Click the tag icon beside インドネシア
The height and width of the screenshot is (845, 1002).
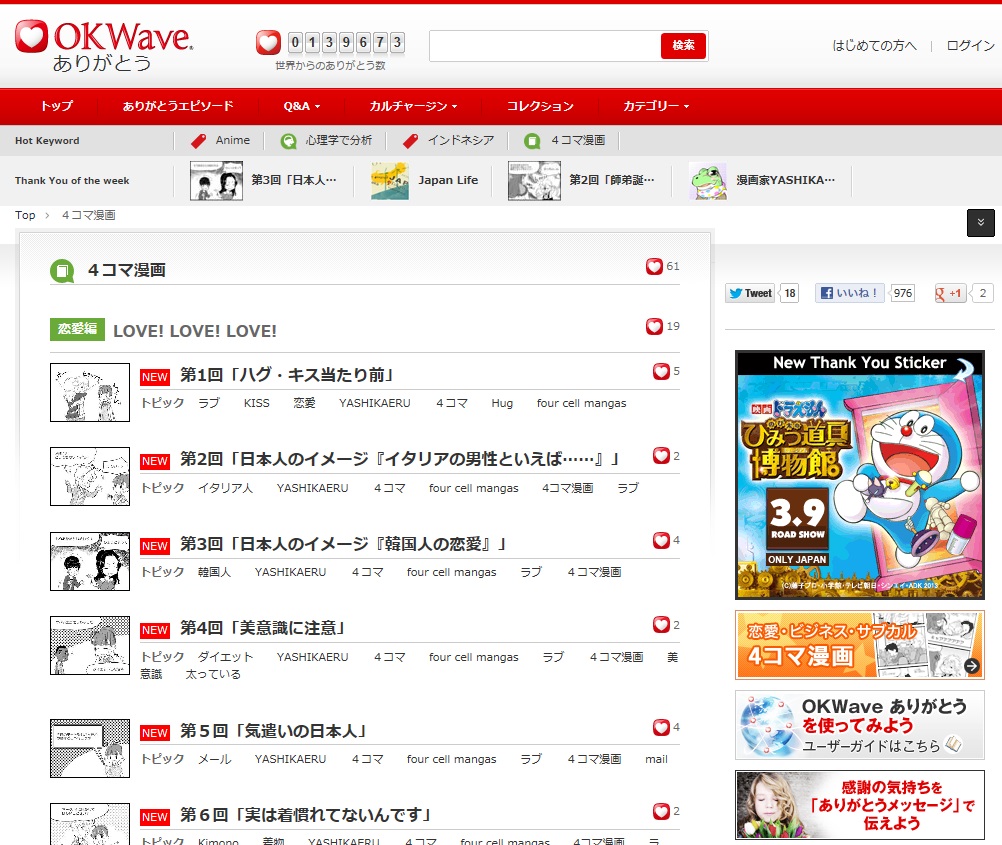(410, 141)
